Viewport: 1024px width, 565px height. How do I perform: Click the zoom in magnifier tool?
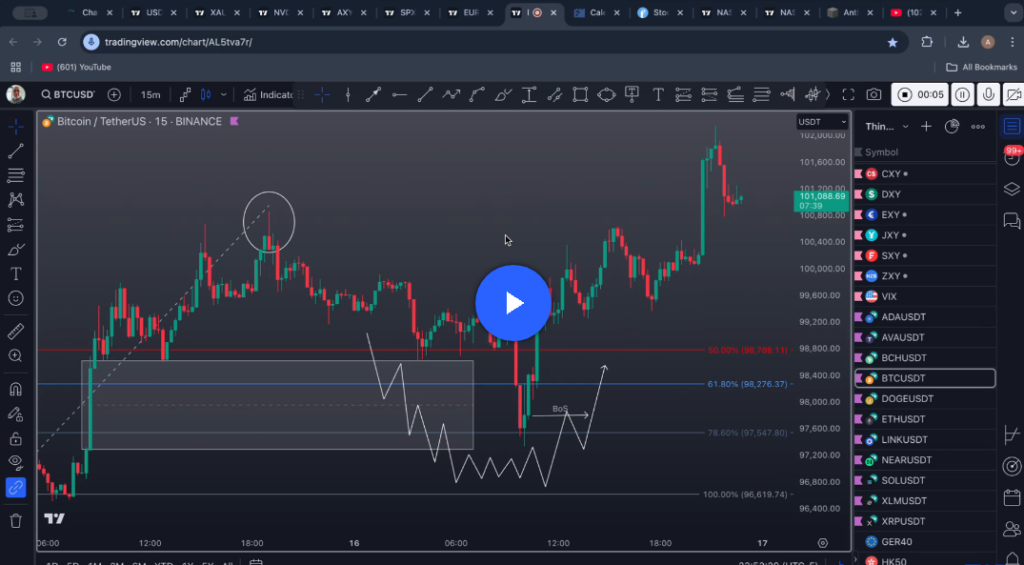pos(16,355)
